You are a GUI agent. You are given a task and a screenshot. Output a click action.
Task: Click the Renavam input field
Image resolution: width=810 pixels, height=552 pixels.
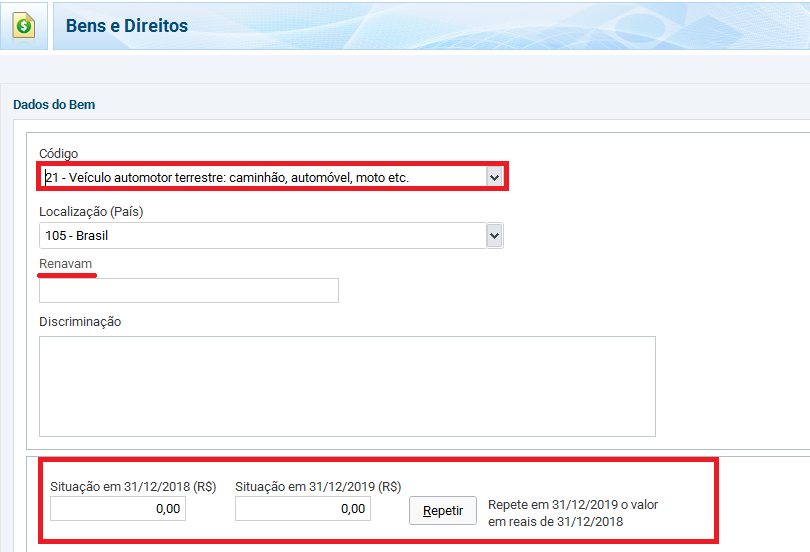tap(189, 291)
